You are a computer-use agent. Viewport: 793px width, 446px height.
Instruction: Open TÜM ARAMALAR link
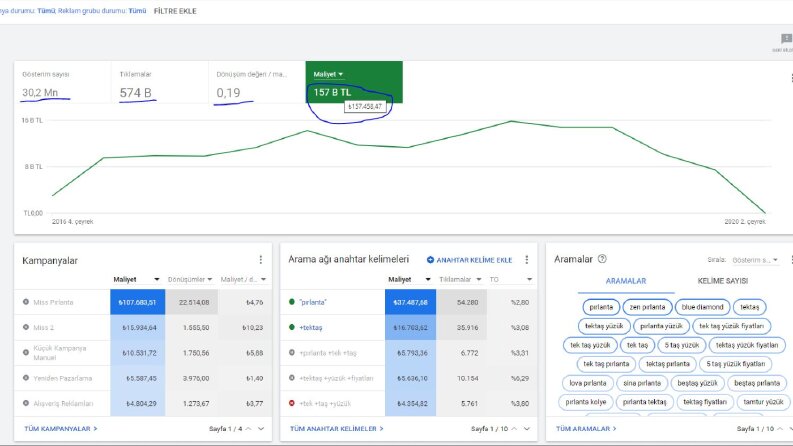pos(586,429)
